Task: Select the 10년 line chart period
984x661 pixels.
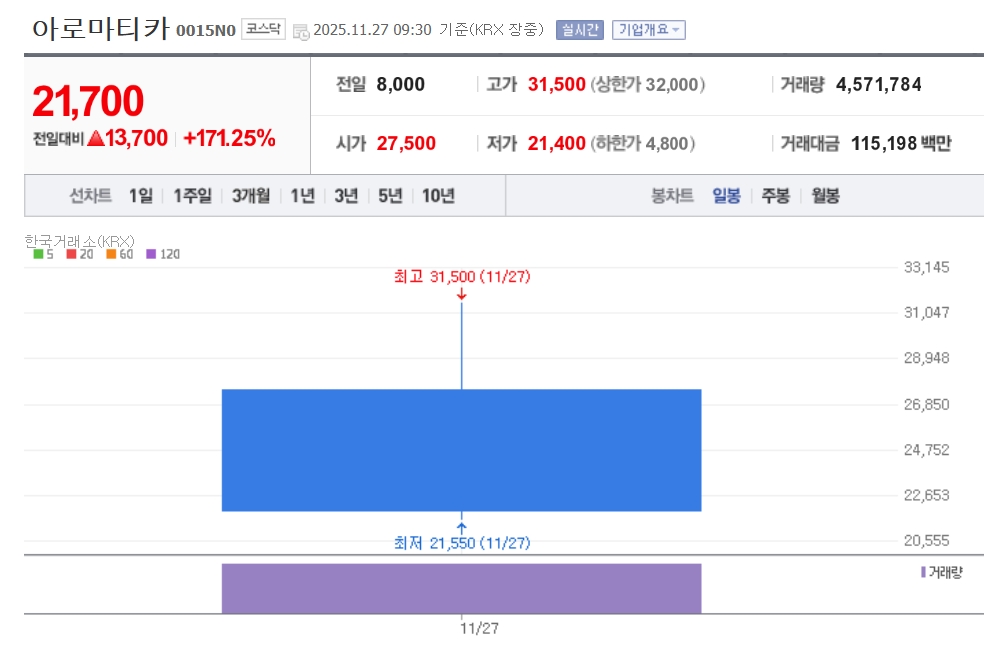Action: pos(438,196)
